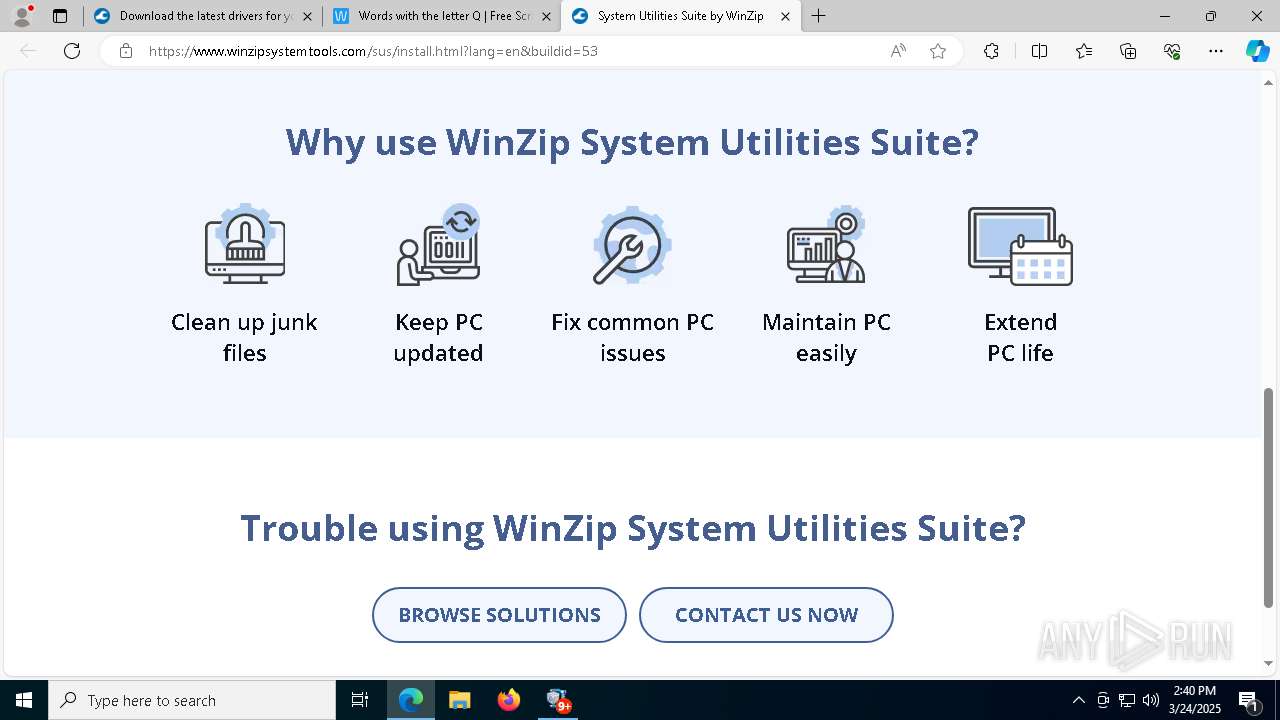Image resolution: width=1280 pixels, height=720 pixels.
Task: Click the 'Extend PC life' label
Action: point(1020,338)
